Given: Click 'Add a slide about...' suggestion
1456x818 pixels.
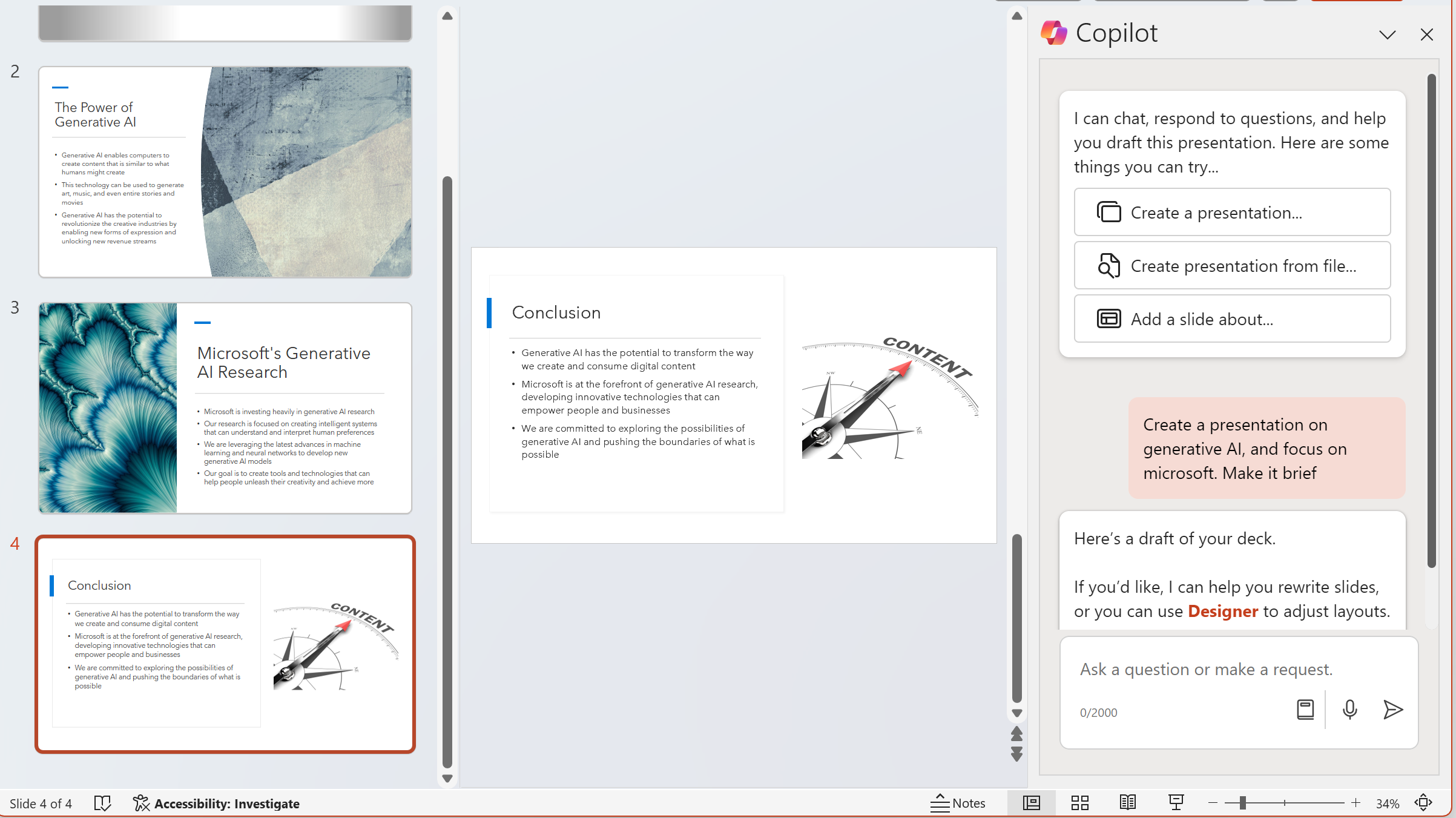Looking at the screenshot, I should pyautogui.click(x=1232, y=319).
